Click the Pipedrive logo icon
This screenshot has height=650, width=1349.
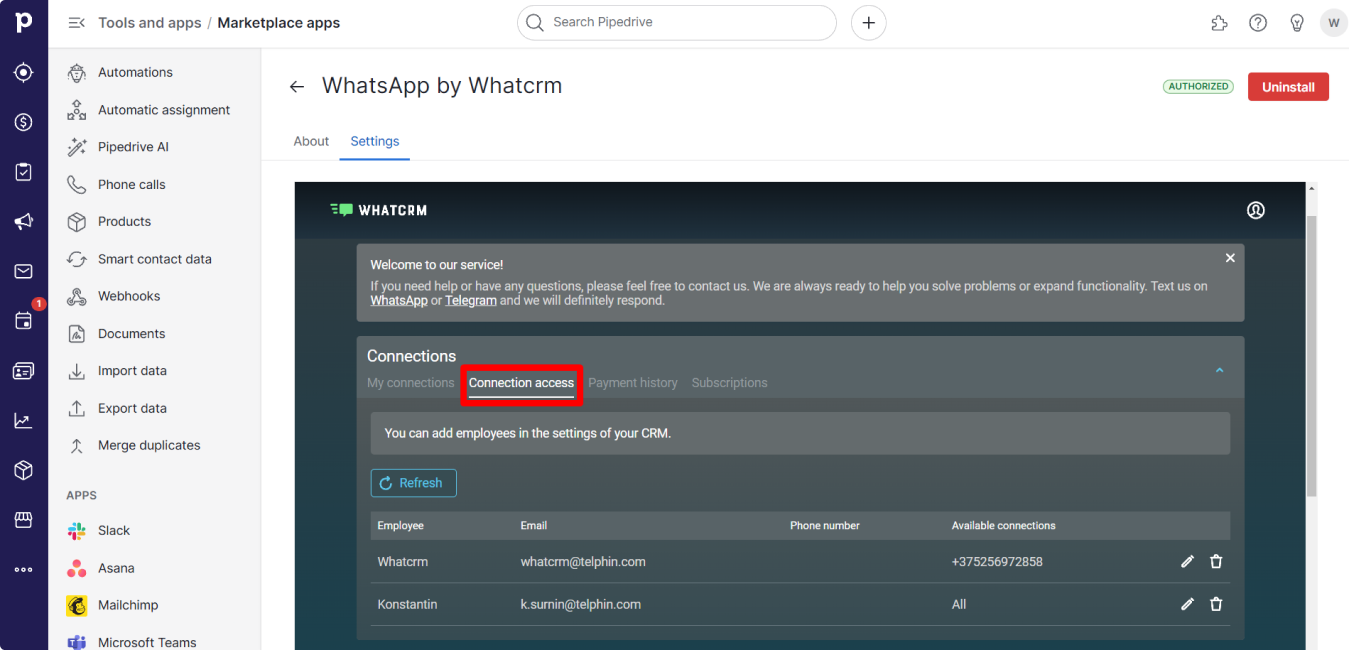click(x=24, y=23)
